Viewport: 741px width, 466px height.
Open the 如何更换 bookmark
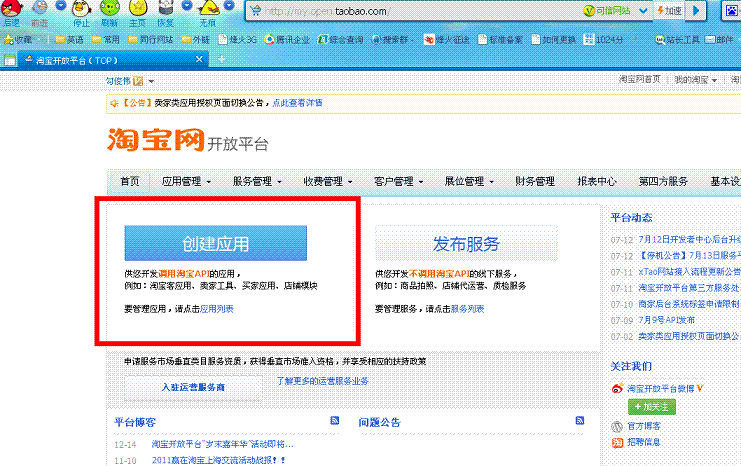[553, 40]
